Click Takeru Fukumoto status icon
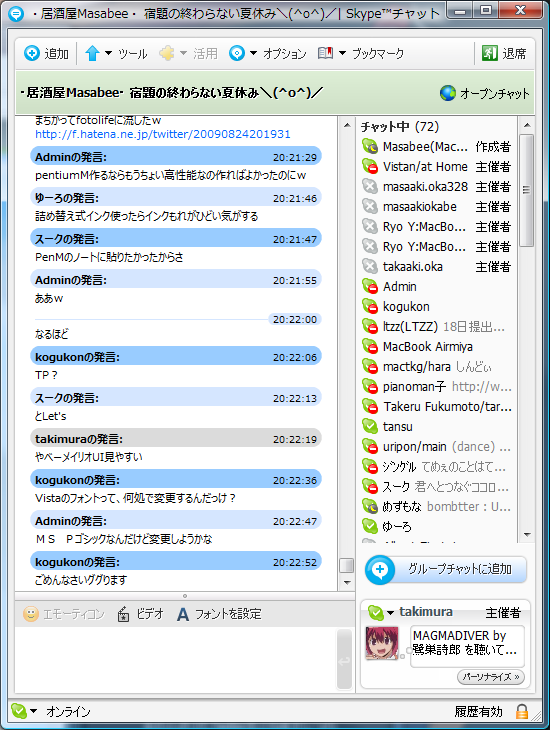 [x=370, y=407]
